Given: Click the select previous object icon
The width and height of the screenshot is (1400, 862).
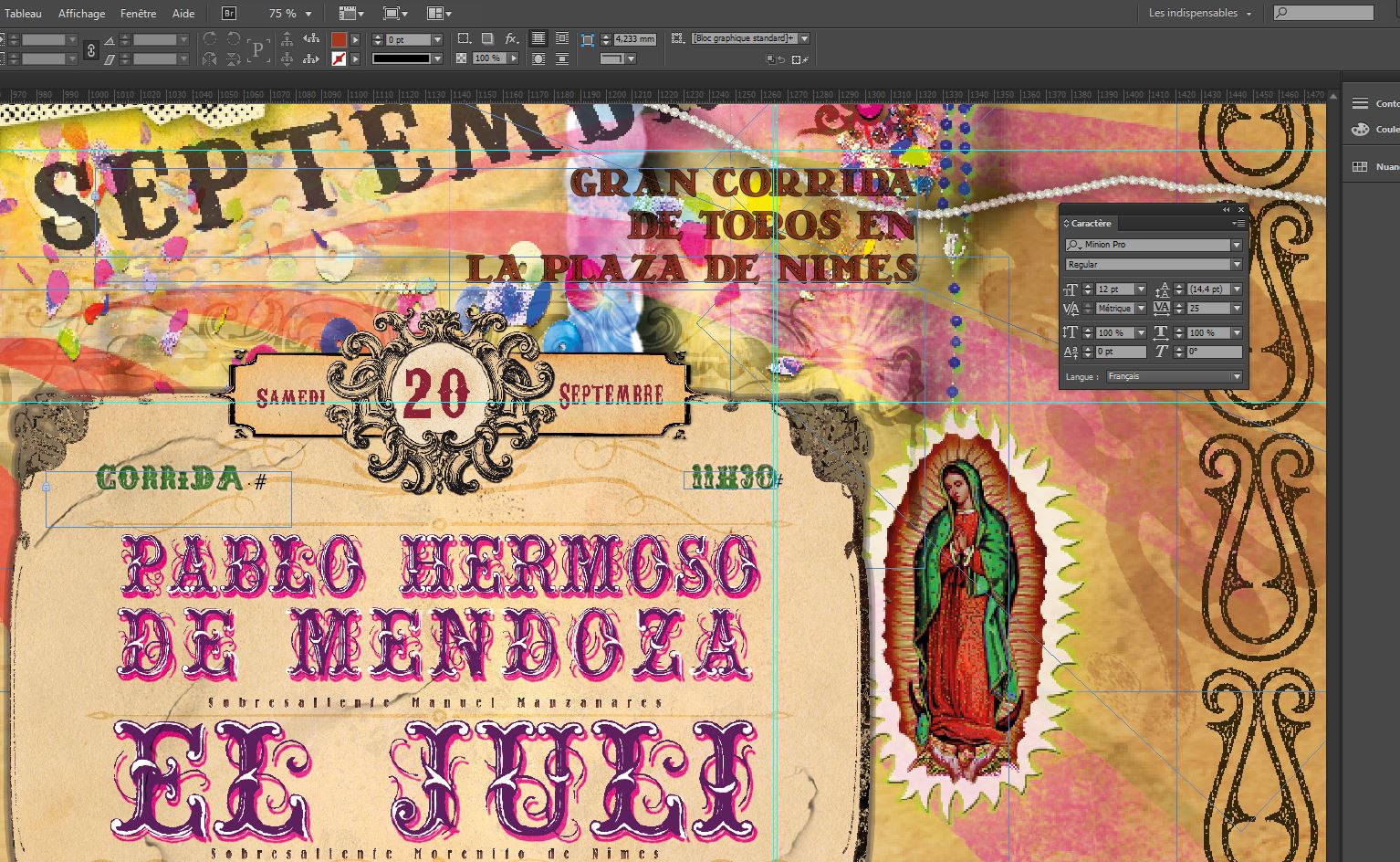Looking at the screenshot, I should tap(311, 39).
